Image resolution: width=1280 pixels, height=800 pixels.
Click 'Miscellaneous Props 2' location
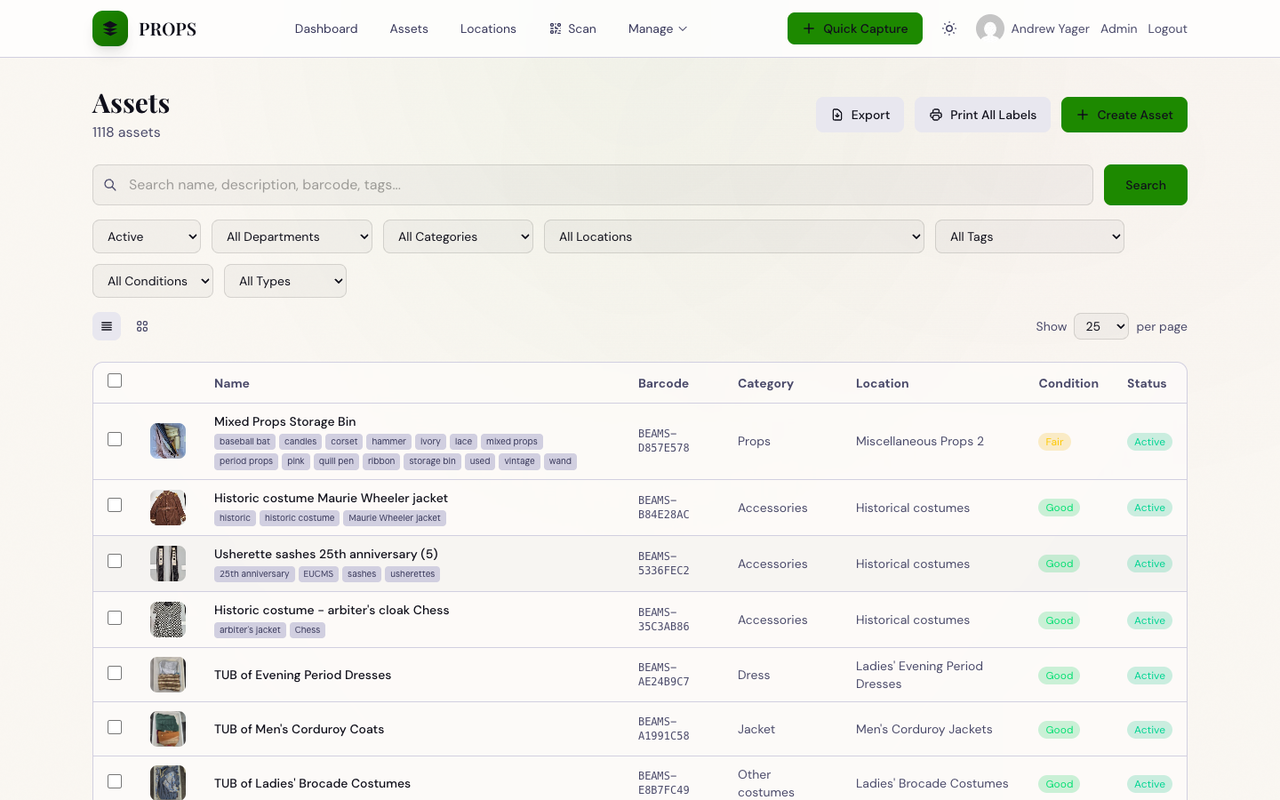[x=920, y=441]
